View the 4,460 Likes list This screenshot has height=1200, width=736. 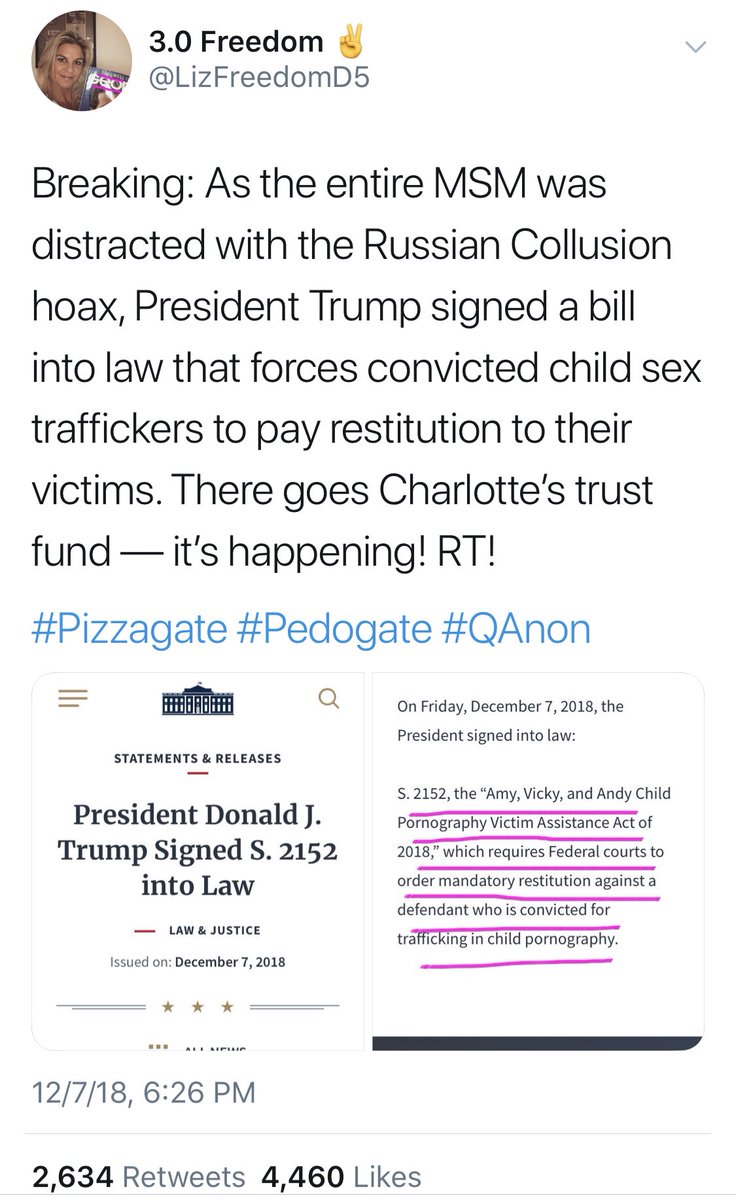[x=341, y=1176]
